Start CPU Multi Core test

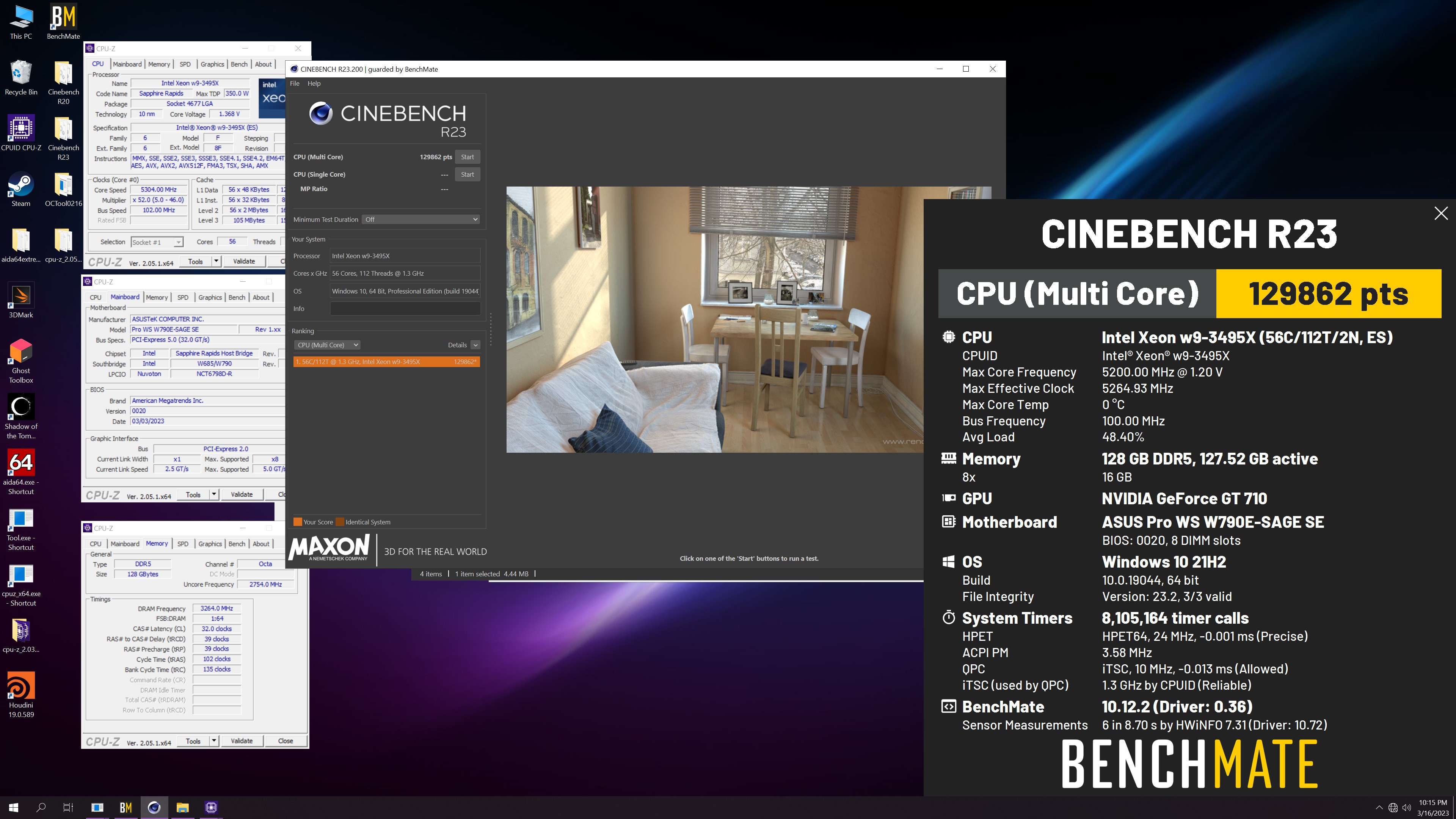pos(468,157)
